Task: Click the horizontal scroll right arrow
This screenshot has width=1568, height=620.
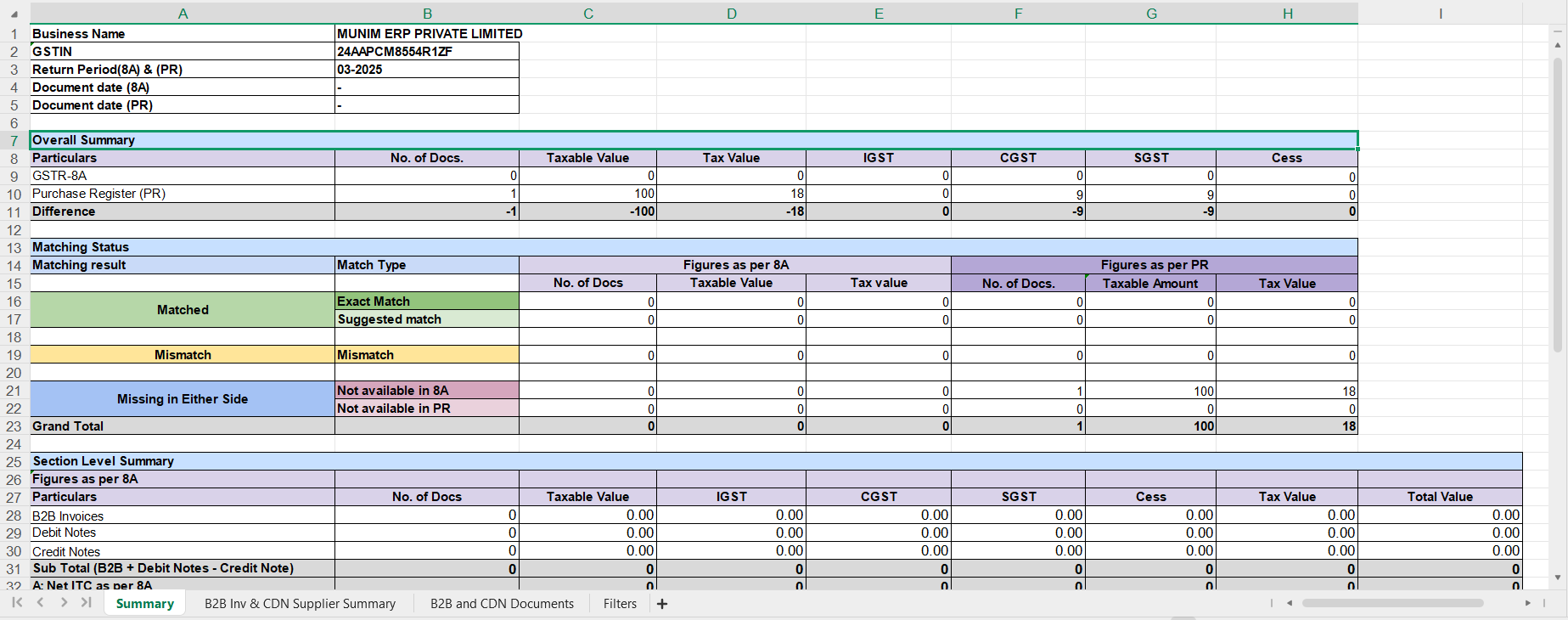Action: [x=1527, y=603]
